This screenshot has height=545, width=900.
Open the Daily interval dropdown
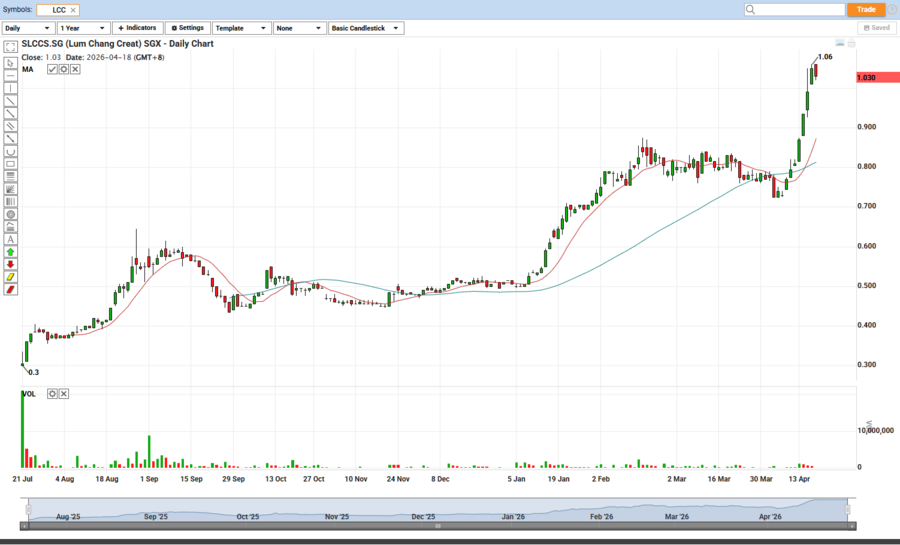coord(28,28)
